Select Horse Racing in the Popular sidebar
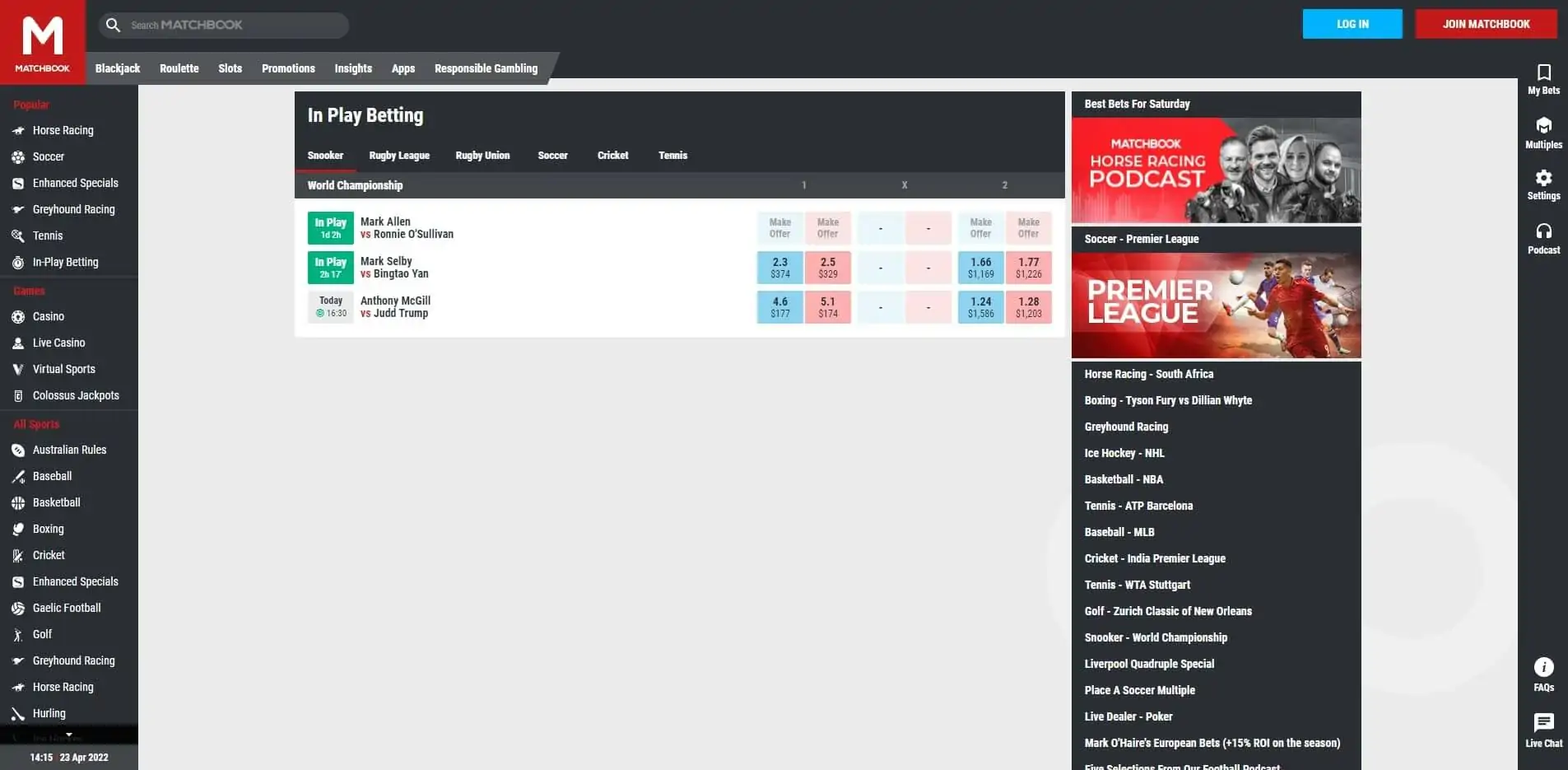The width and height of the screenshot is (1568, 770). click(x=62, y=130)
